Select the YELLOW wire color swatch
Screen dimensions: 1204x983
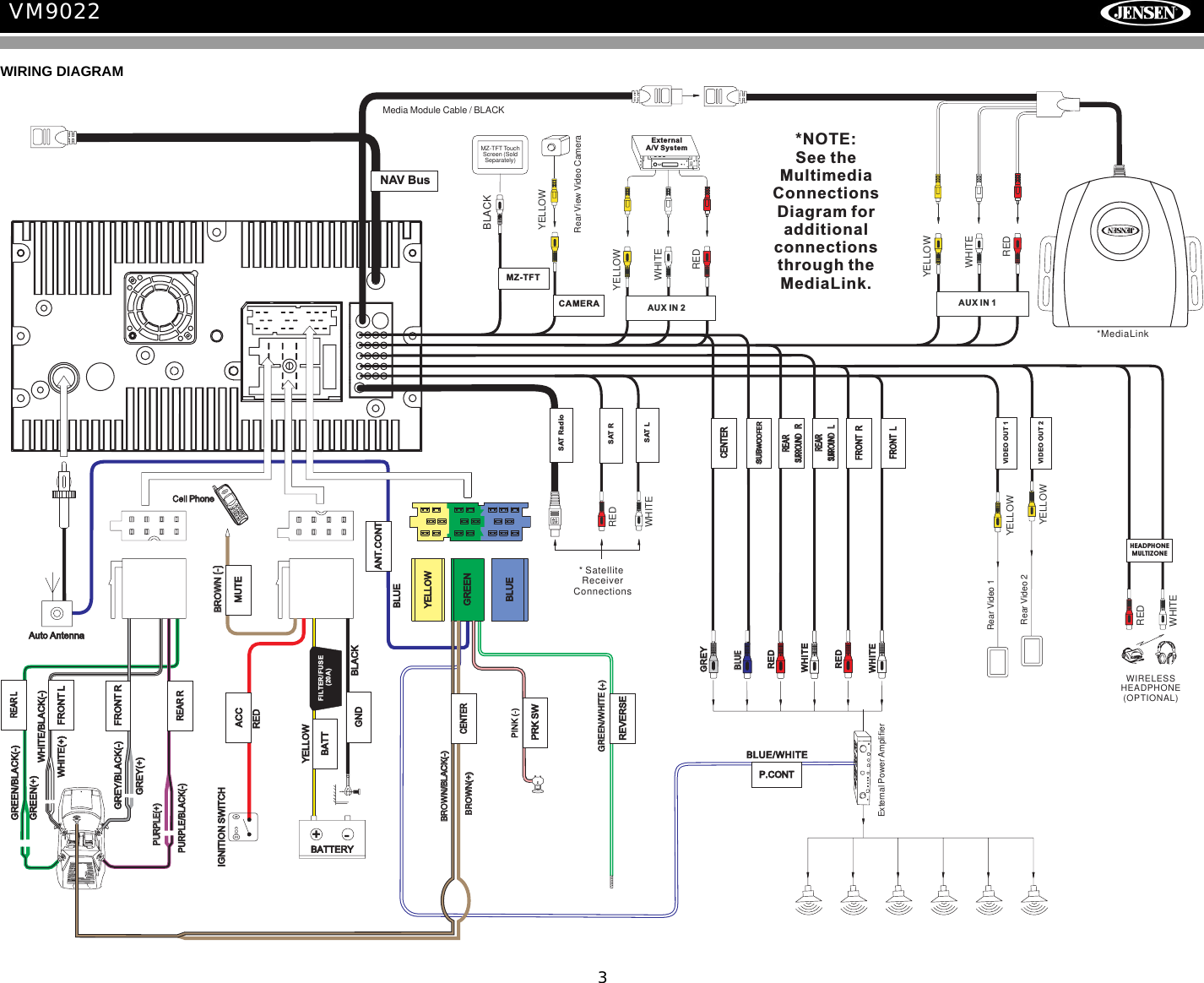coord(429,589)
